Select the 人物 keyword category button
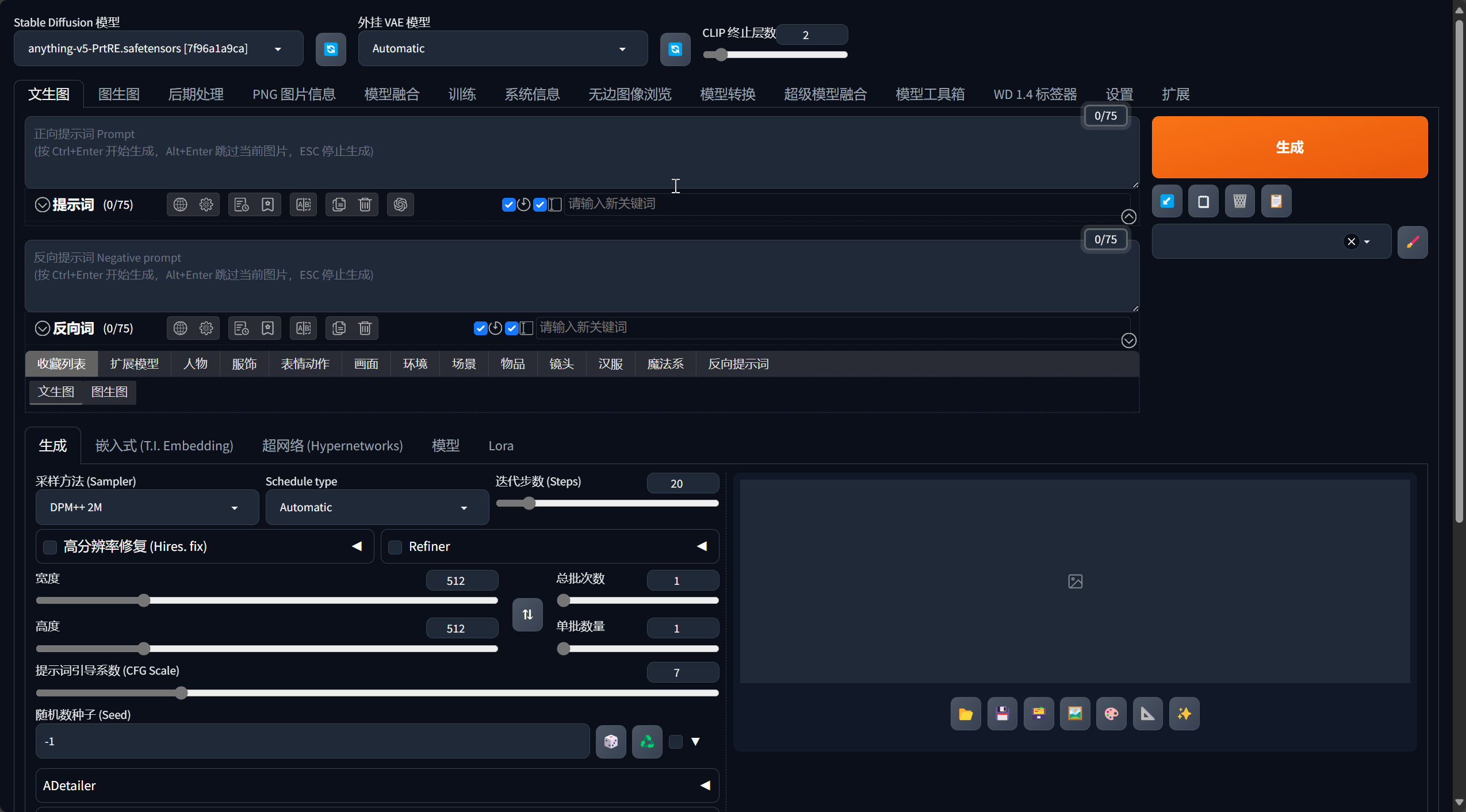 pyautogui.click(x=196, y=364)
